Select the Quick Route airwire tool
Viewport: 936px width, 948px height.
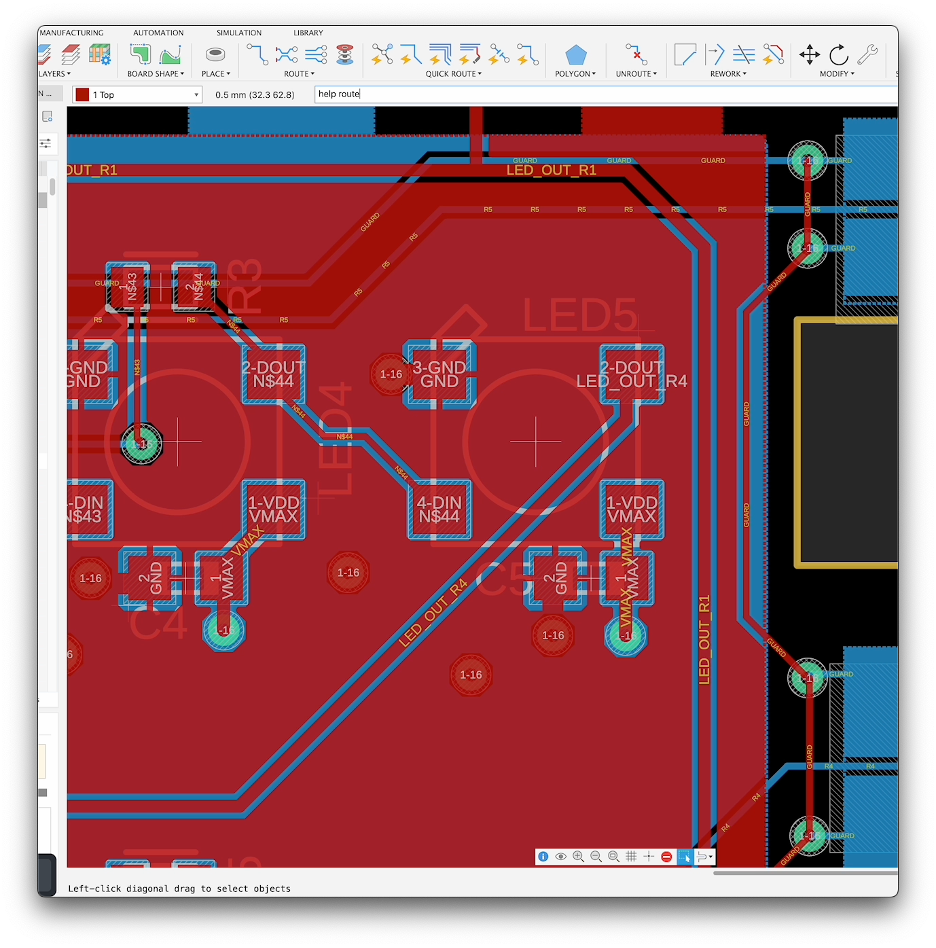coord(382,54)
